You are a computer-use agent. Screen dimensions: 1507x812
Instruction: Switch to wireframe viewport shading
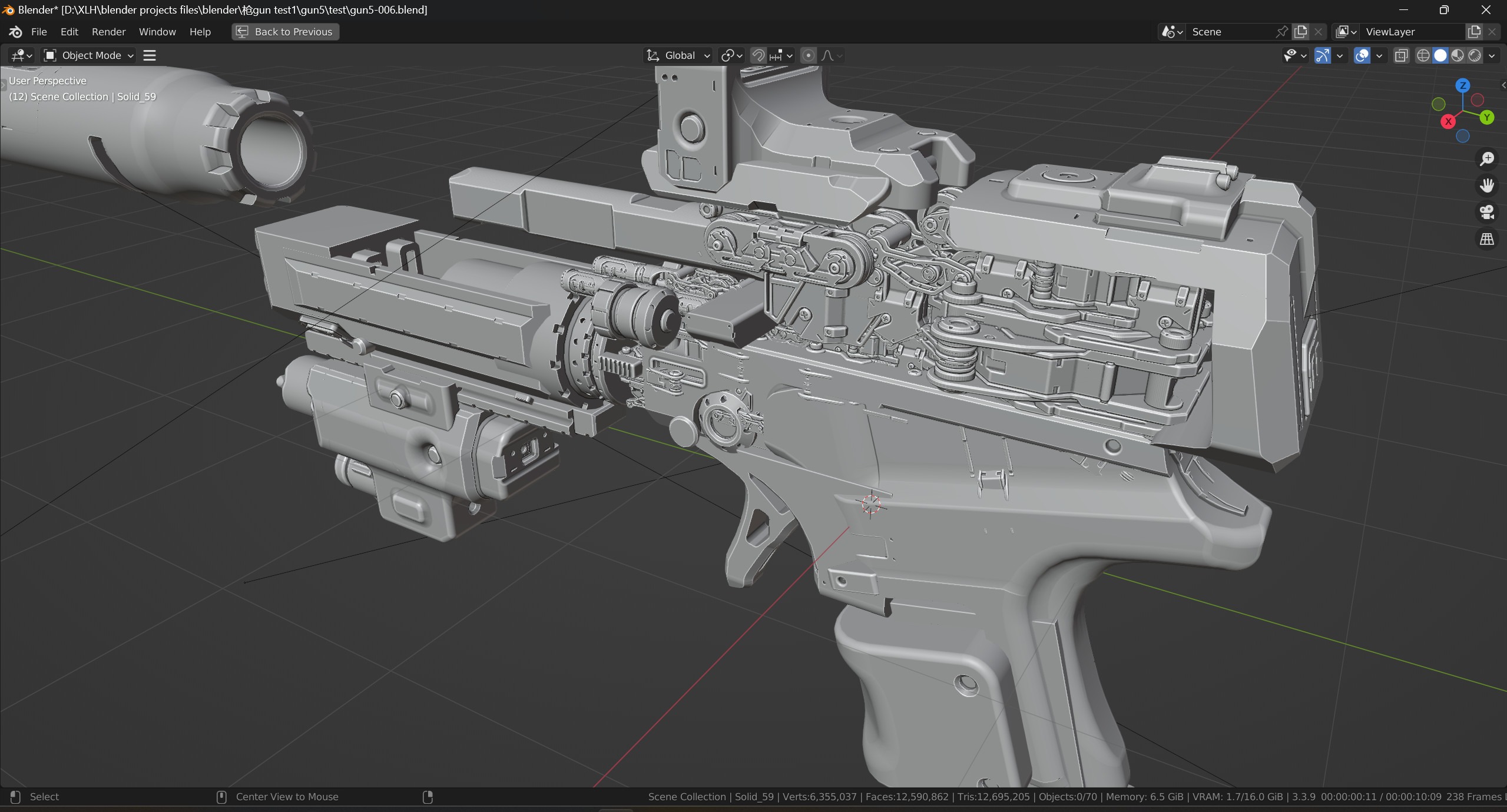tap(1423, 55)
